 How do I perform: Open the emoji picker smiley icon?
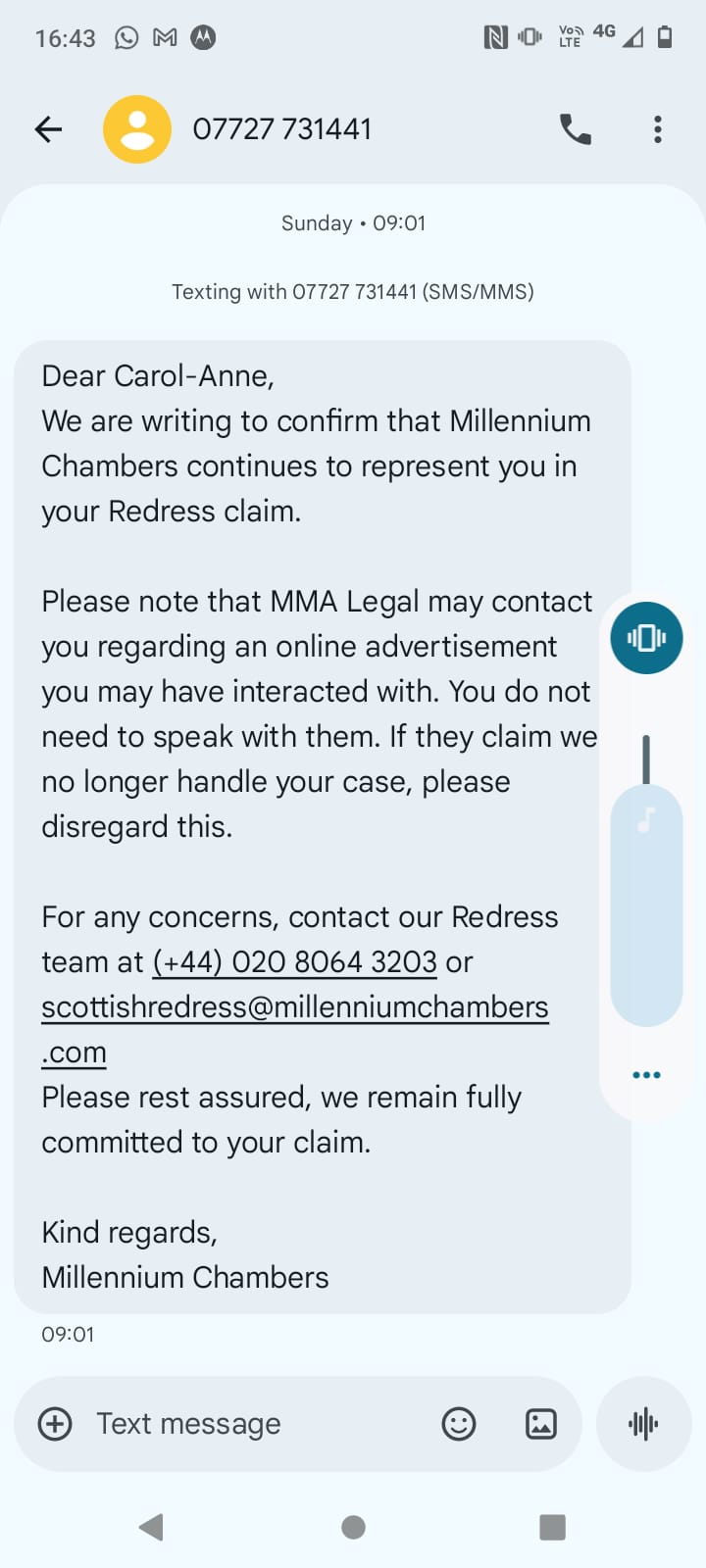click(459, 1423)
